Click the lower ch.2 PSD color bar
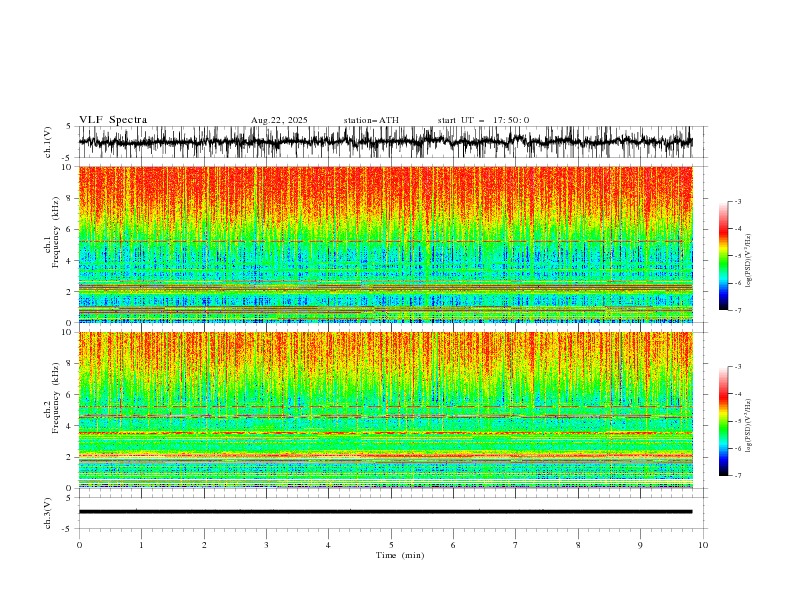 [x=723, y=421]
